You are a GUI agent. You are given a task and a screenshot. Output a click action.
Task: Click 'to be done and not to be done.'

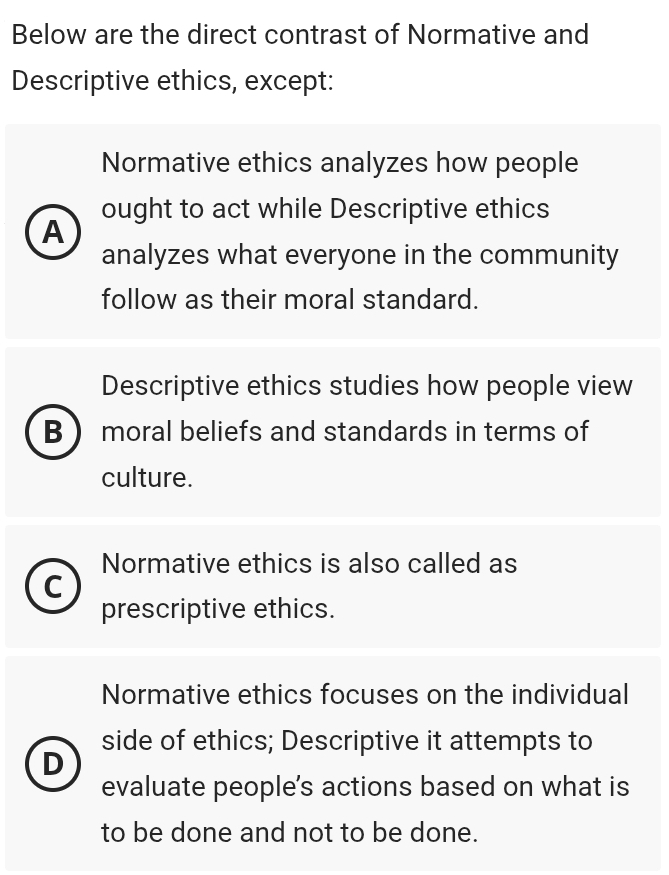pyautogui.click(x=290, y=832)
